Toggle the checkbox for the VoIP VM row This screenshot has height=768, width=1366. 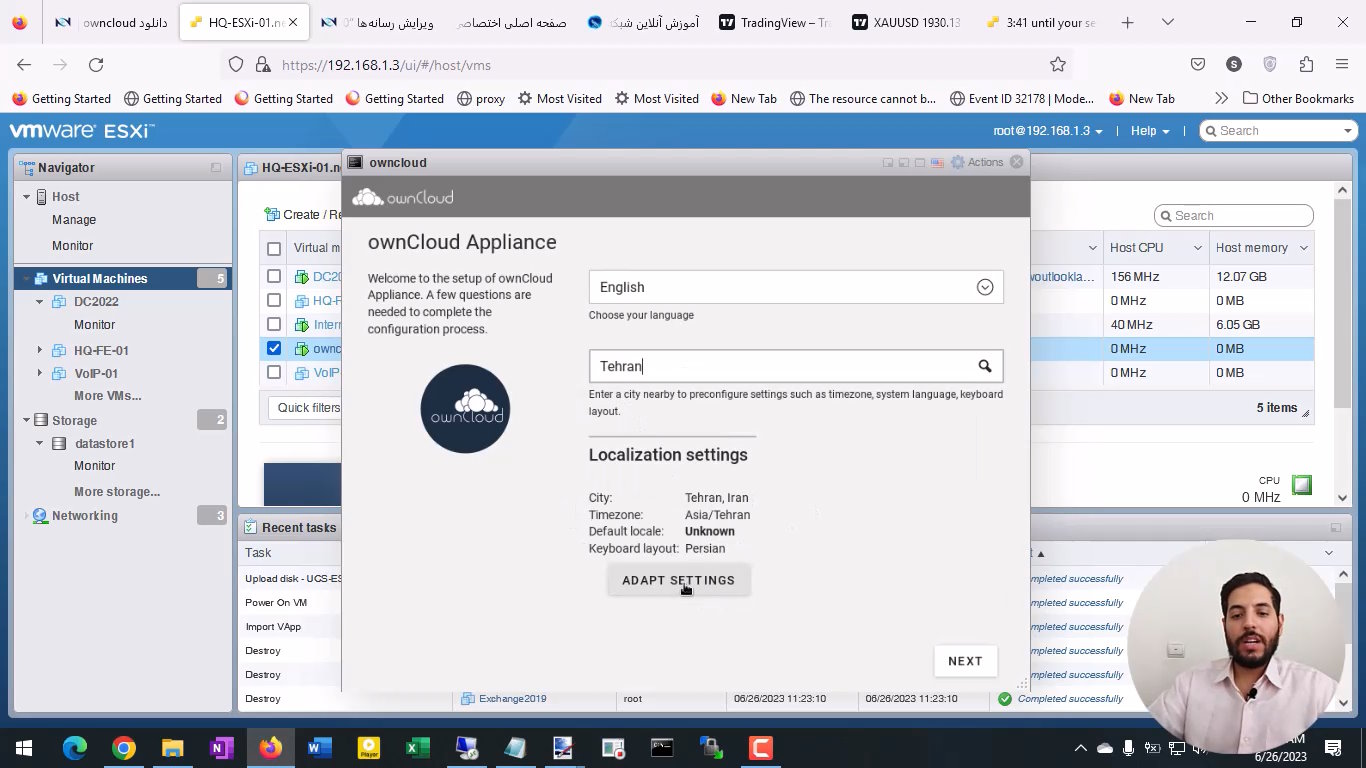click(x=274, y=372)
